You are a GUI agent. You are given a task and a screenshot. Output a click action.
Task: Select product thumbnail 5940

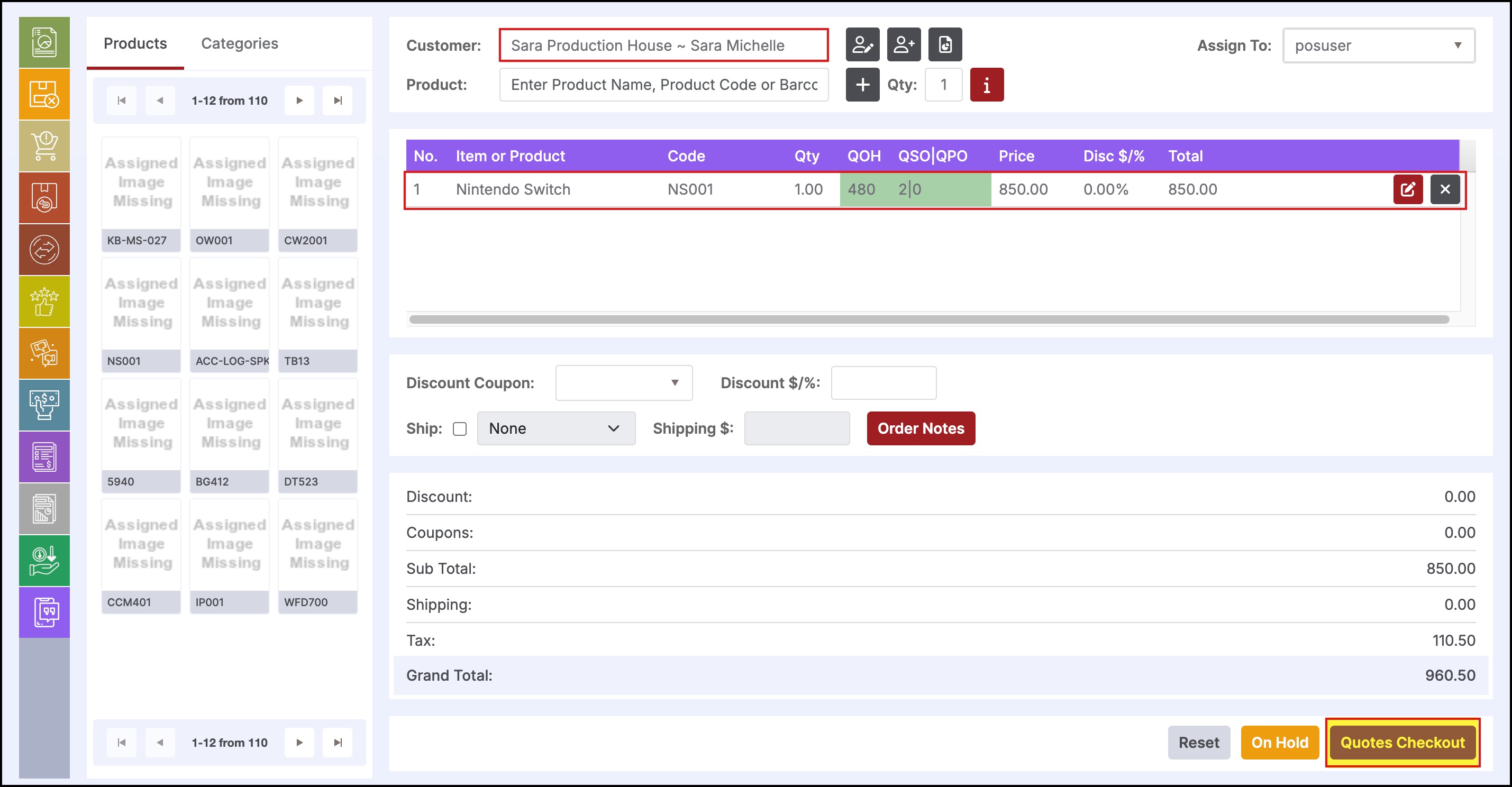click(x=141, y=435)
